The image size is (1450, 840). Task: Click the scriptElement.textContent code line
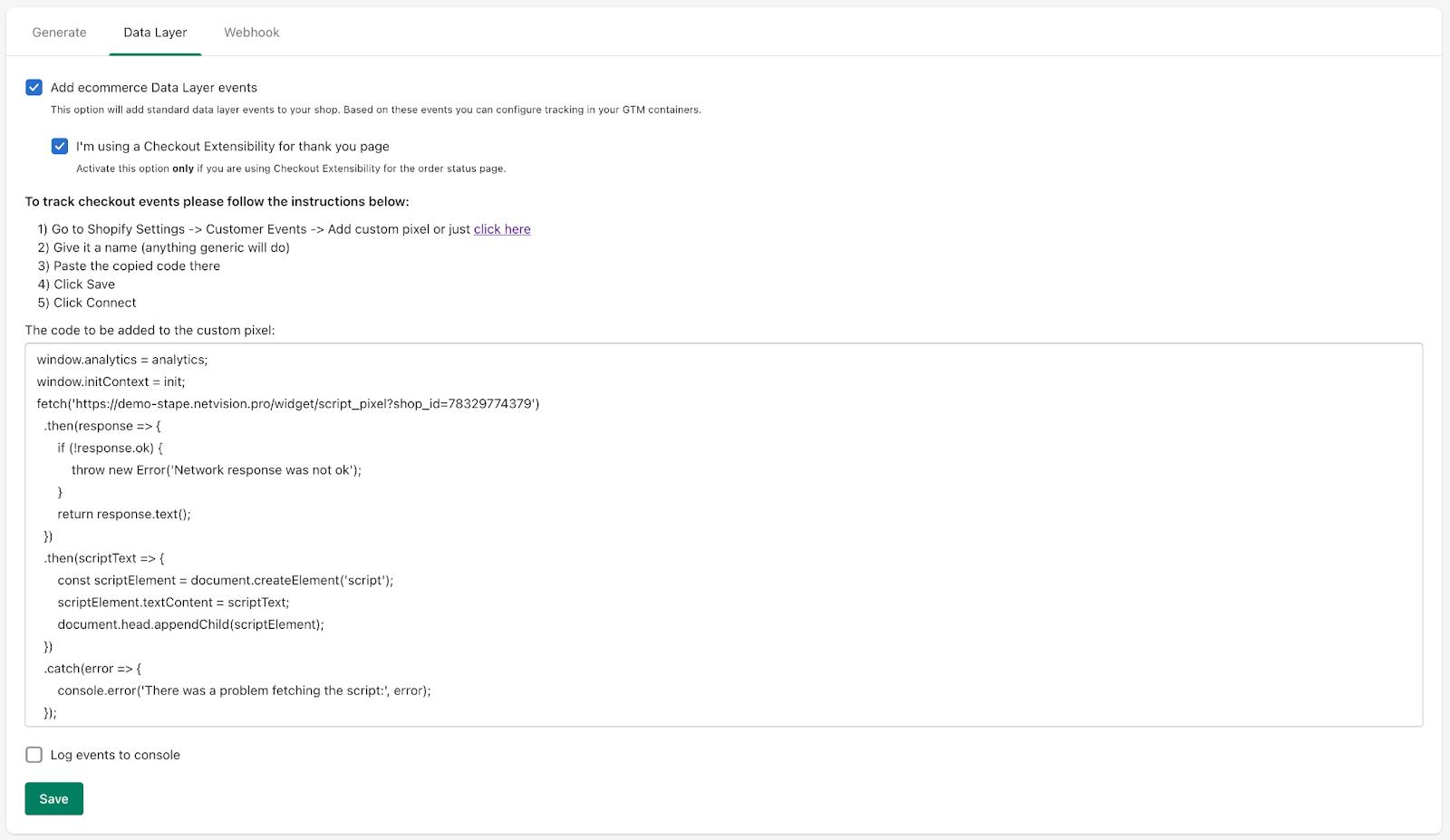point(174,602)
